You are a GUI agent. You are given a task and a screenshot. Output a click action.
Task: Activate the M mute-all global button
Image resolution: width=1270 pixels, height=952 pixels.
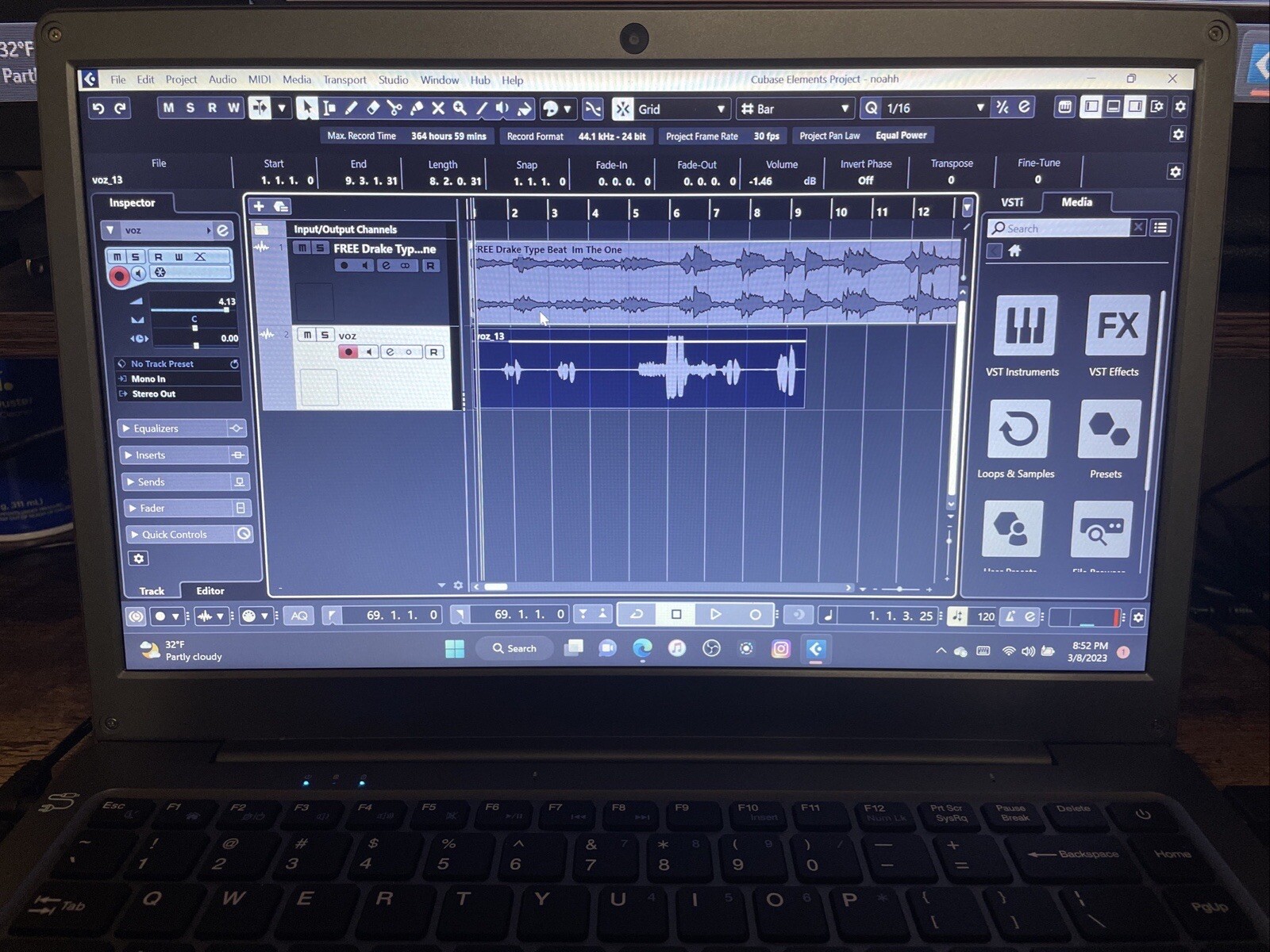click(168, 108)
